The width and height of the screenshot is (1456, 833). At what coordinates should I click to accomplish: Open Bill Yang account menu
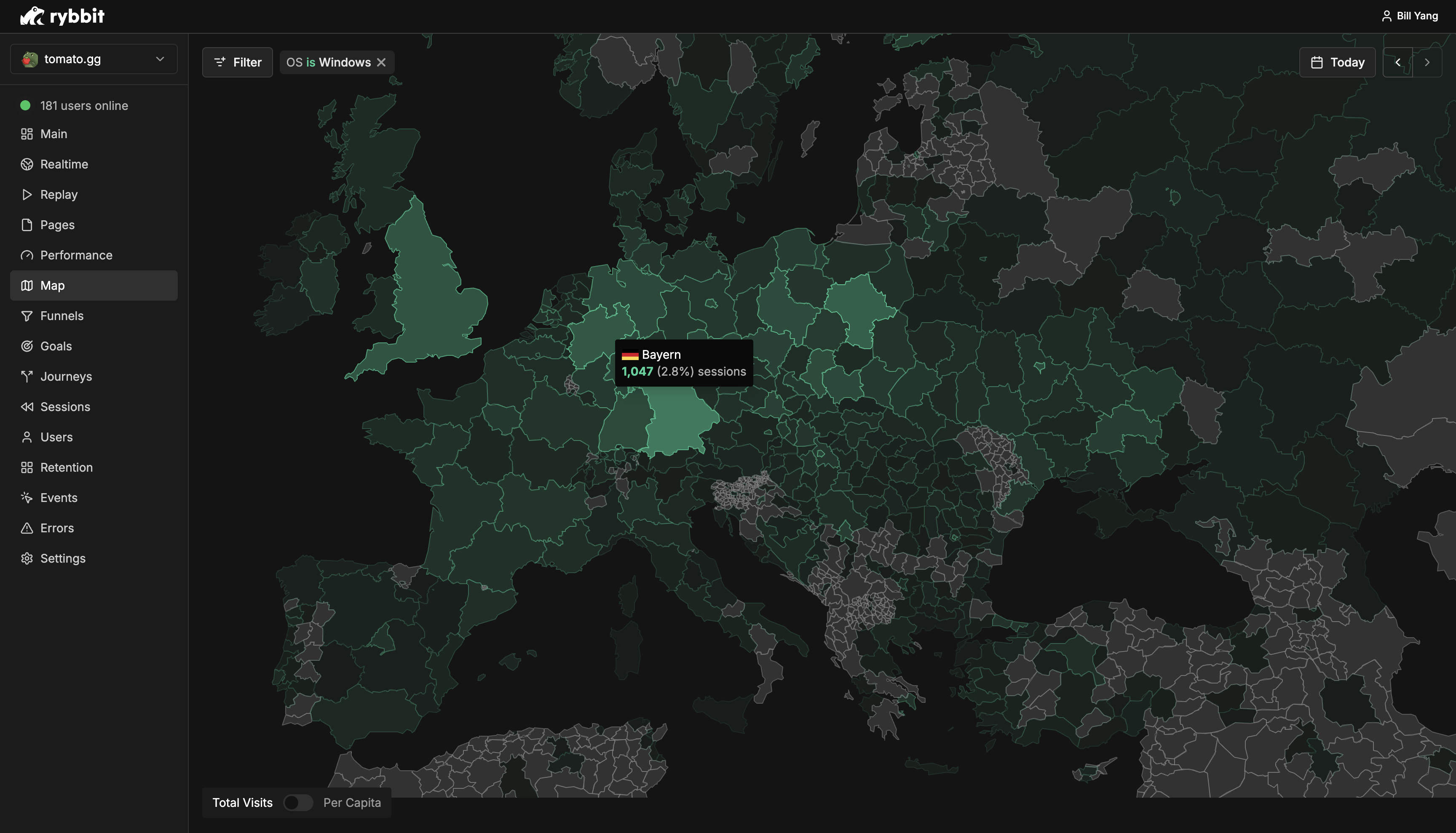(1409, 16)
